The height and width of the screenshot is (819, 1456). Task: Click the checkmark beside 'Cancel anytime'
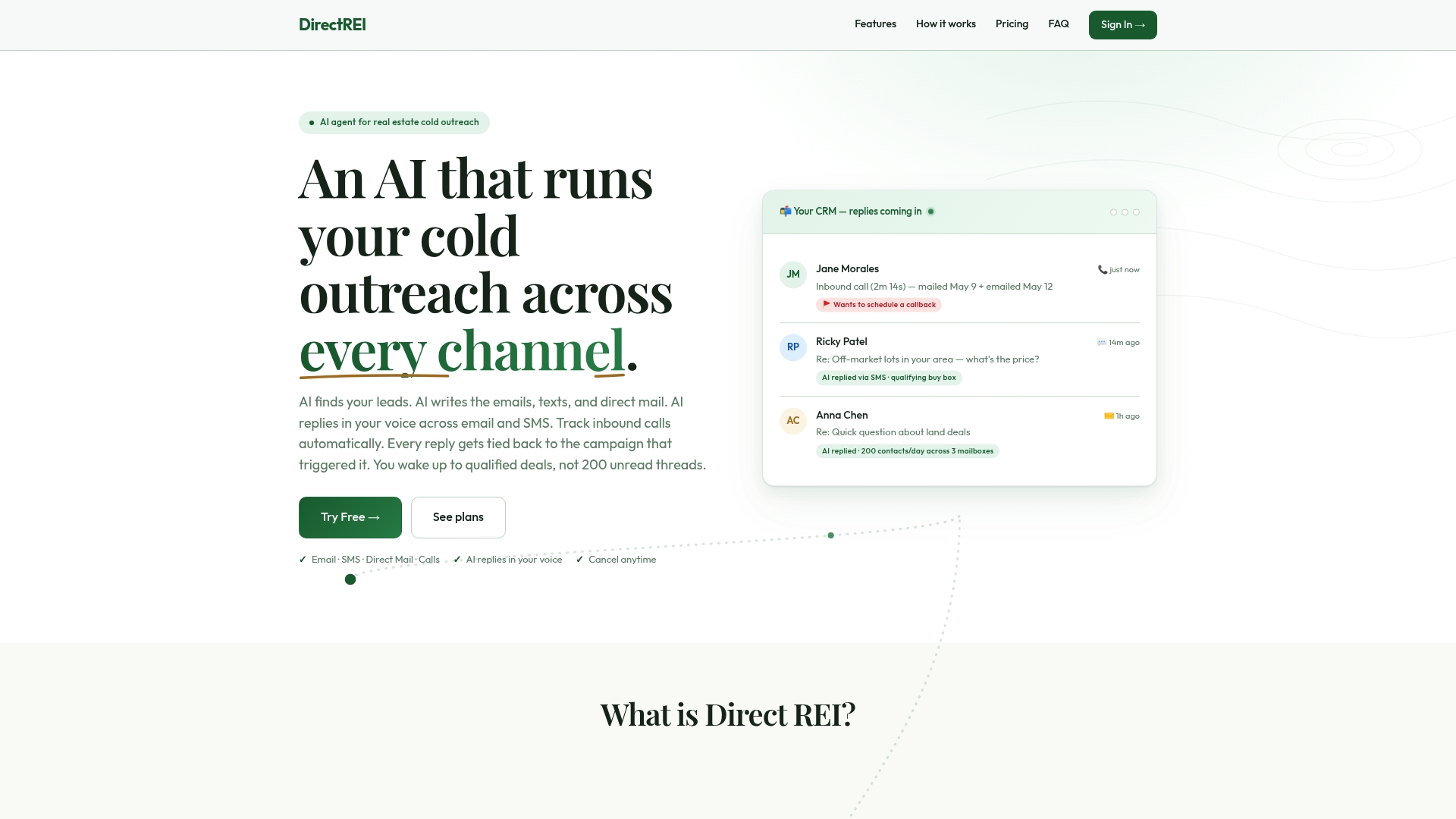[579, 560]
